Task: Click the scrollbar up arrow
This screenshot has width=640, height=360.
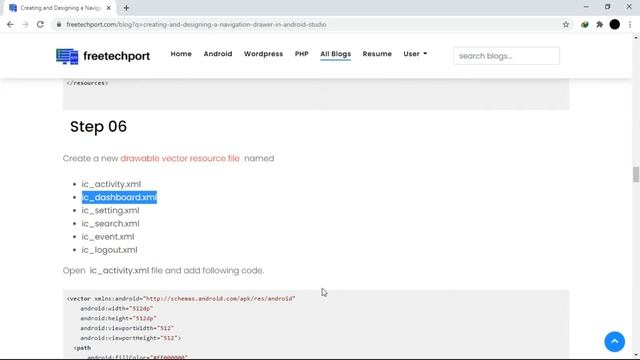Action: tap(636, 38)
